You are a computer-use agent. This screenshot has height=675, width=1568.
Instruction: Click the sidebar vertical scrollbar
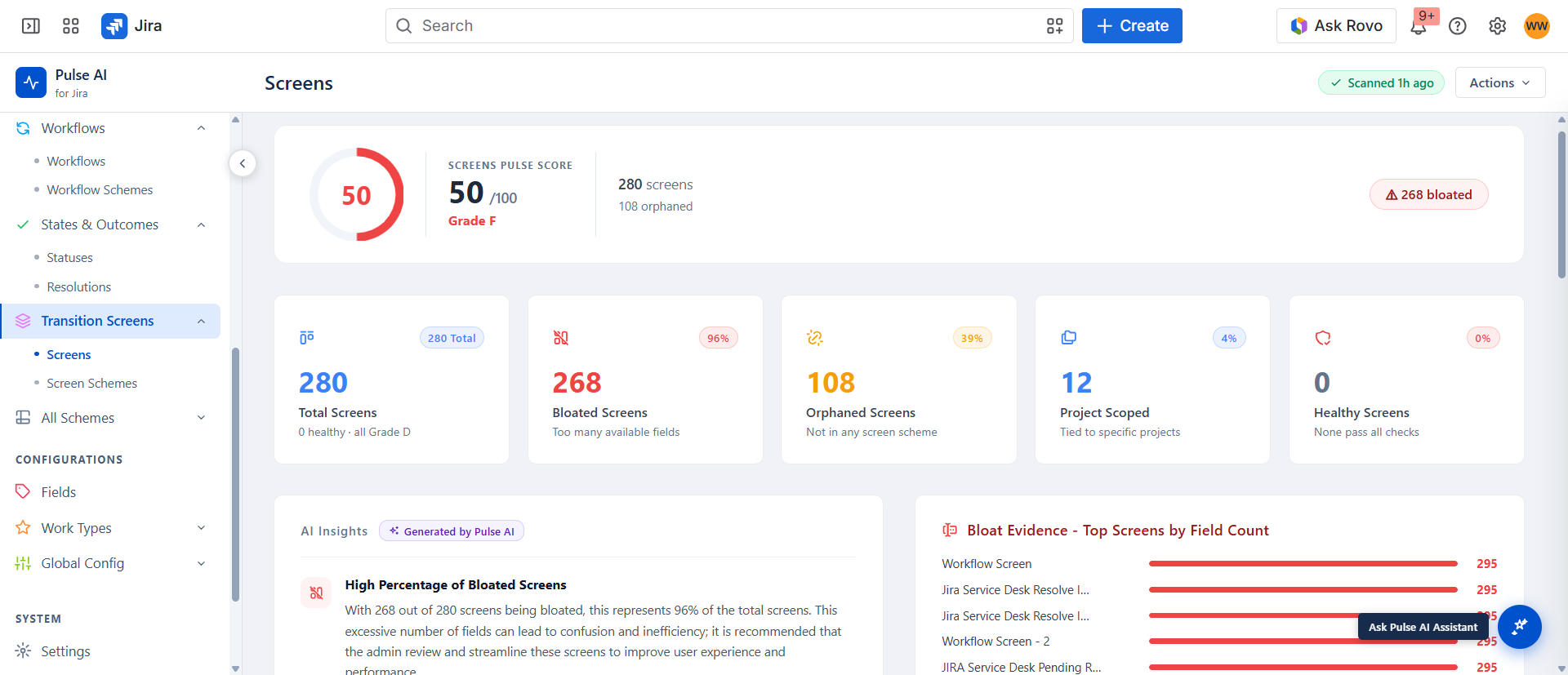click(x=235, y=475)
